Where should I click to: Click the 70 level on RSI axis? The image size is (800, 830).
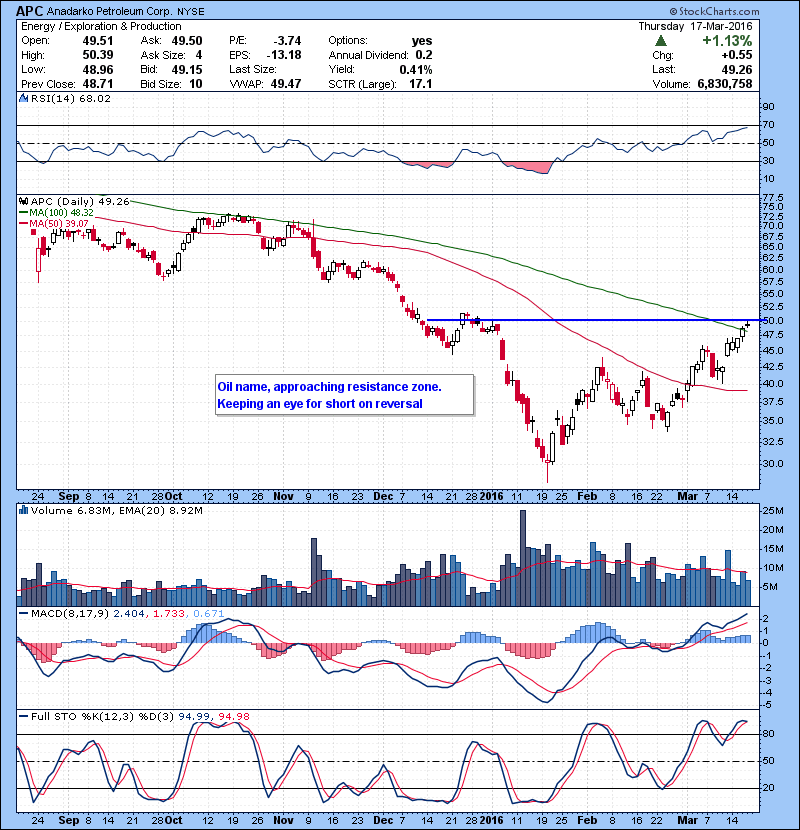(x=768, y=125)
